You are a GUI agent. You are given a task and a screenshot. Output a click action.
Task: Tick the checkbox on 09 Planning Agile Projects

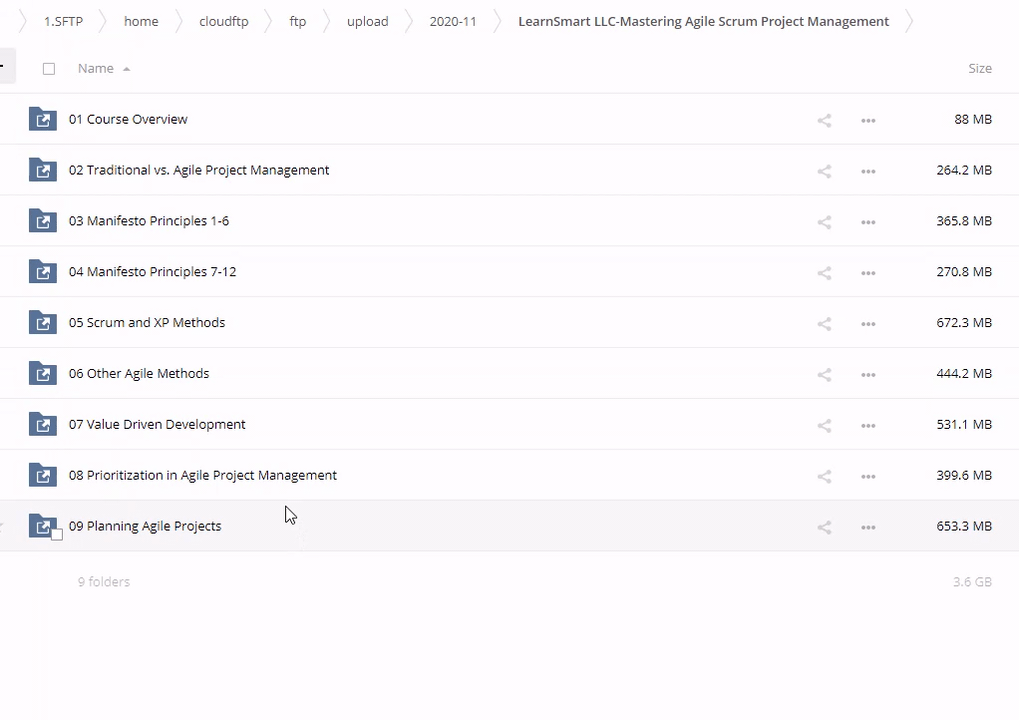tap(57, 535)
